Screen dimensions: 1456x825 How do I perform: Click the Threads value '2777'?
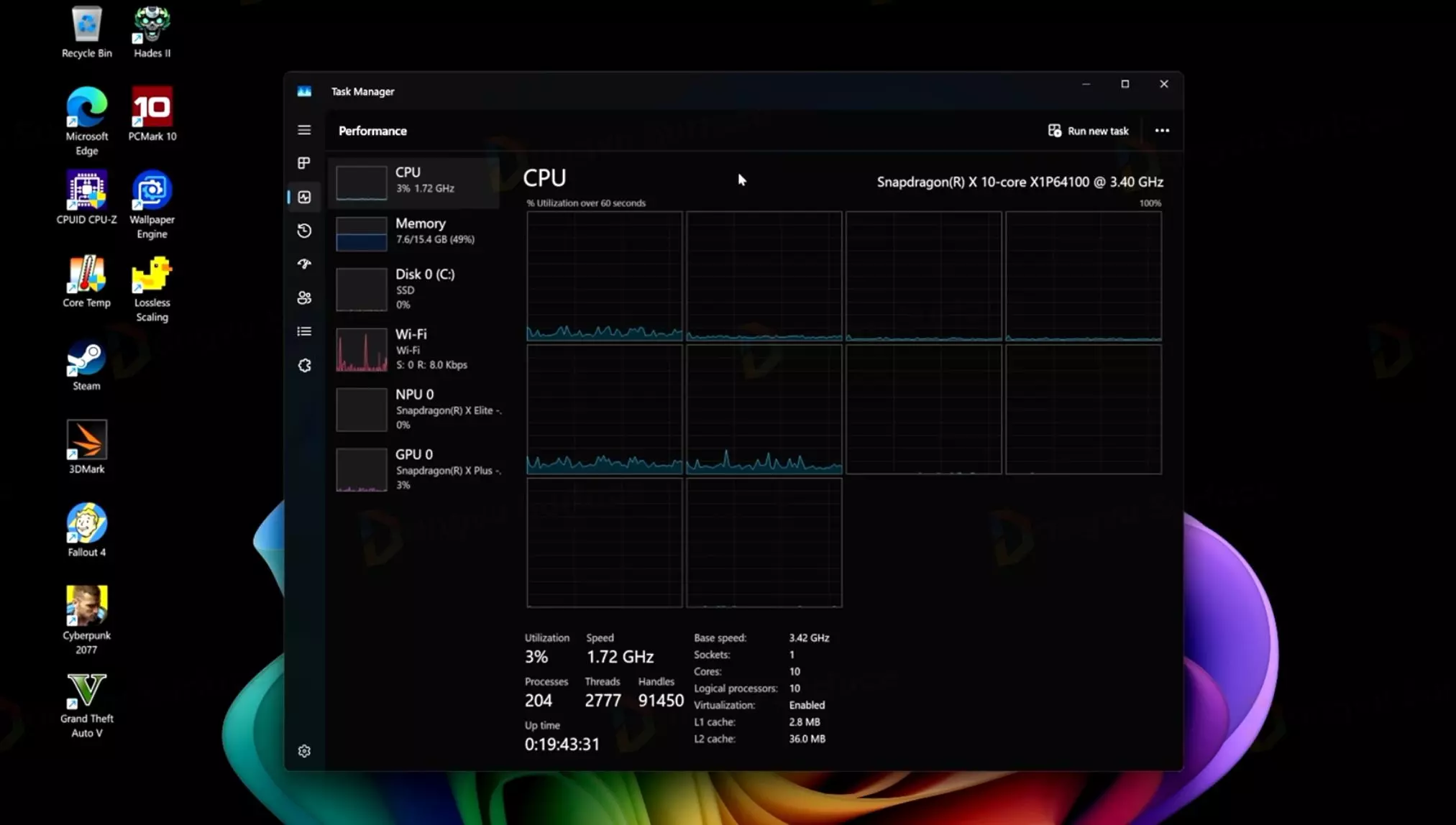click(x=603, y=701)
